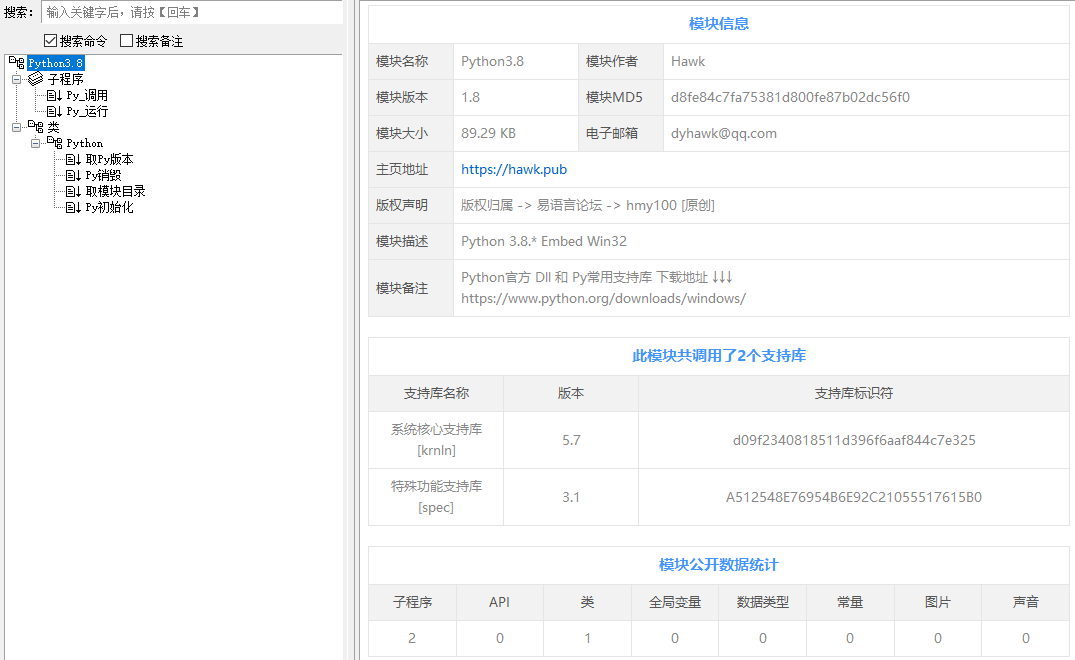Collapse the 子程序 tree node
The image size is (1075, 660).
click(x=16, y=79)
